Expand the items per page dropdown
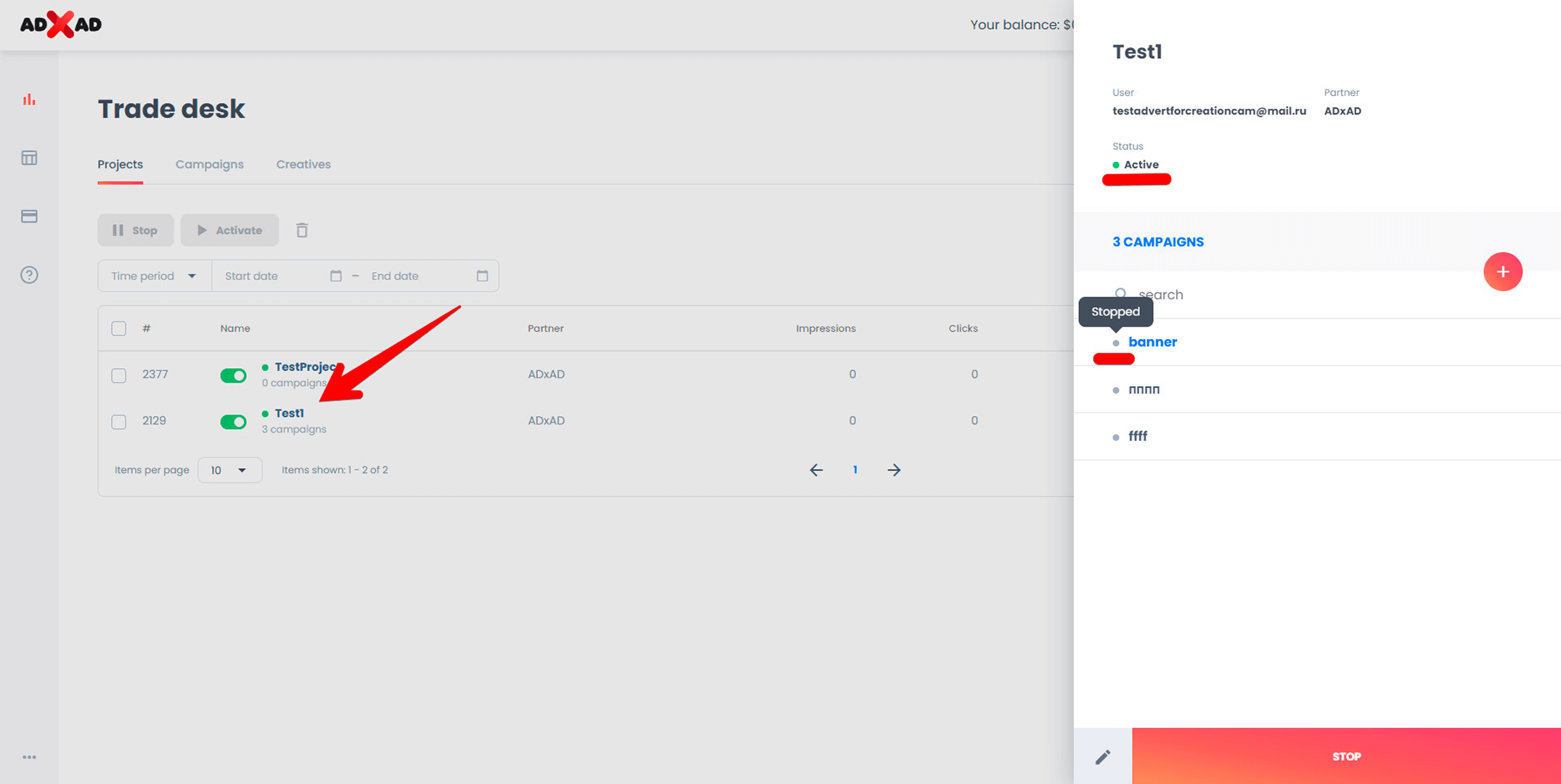This screenshot has width=1561, height=784. point(229,470)
